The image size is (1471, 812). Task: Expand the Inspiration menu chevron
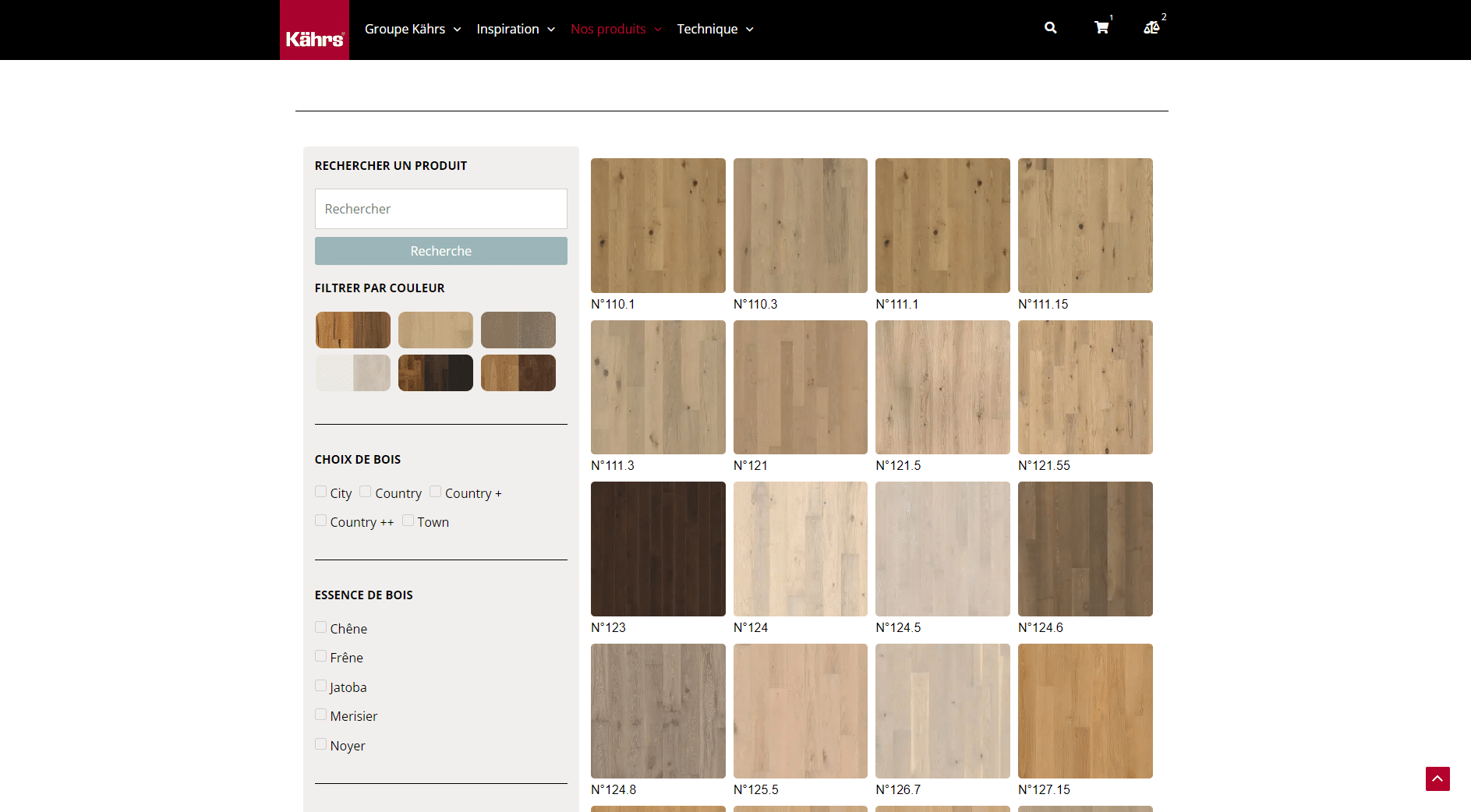(551, 30)
